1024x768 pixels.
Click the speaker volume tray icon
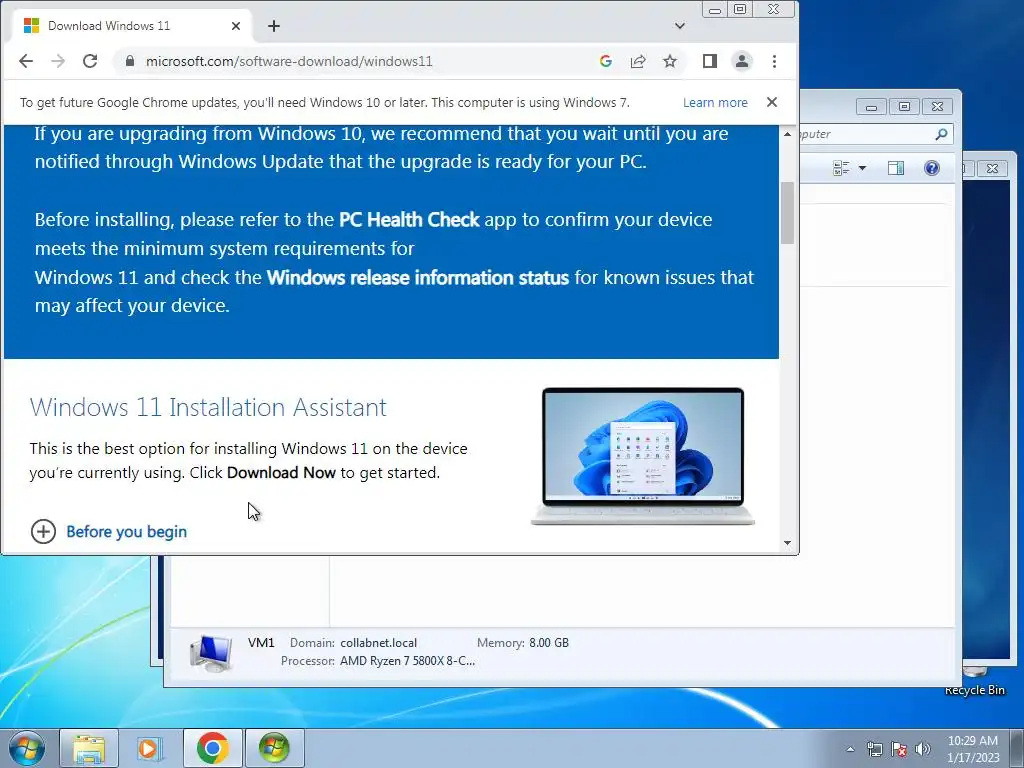point(923,749)
